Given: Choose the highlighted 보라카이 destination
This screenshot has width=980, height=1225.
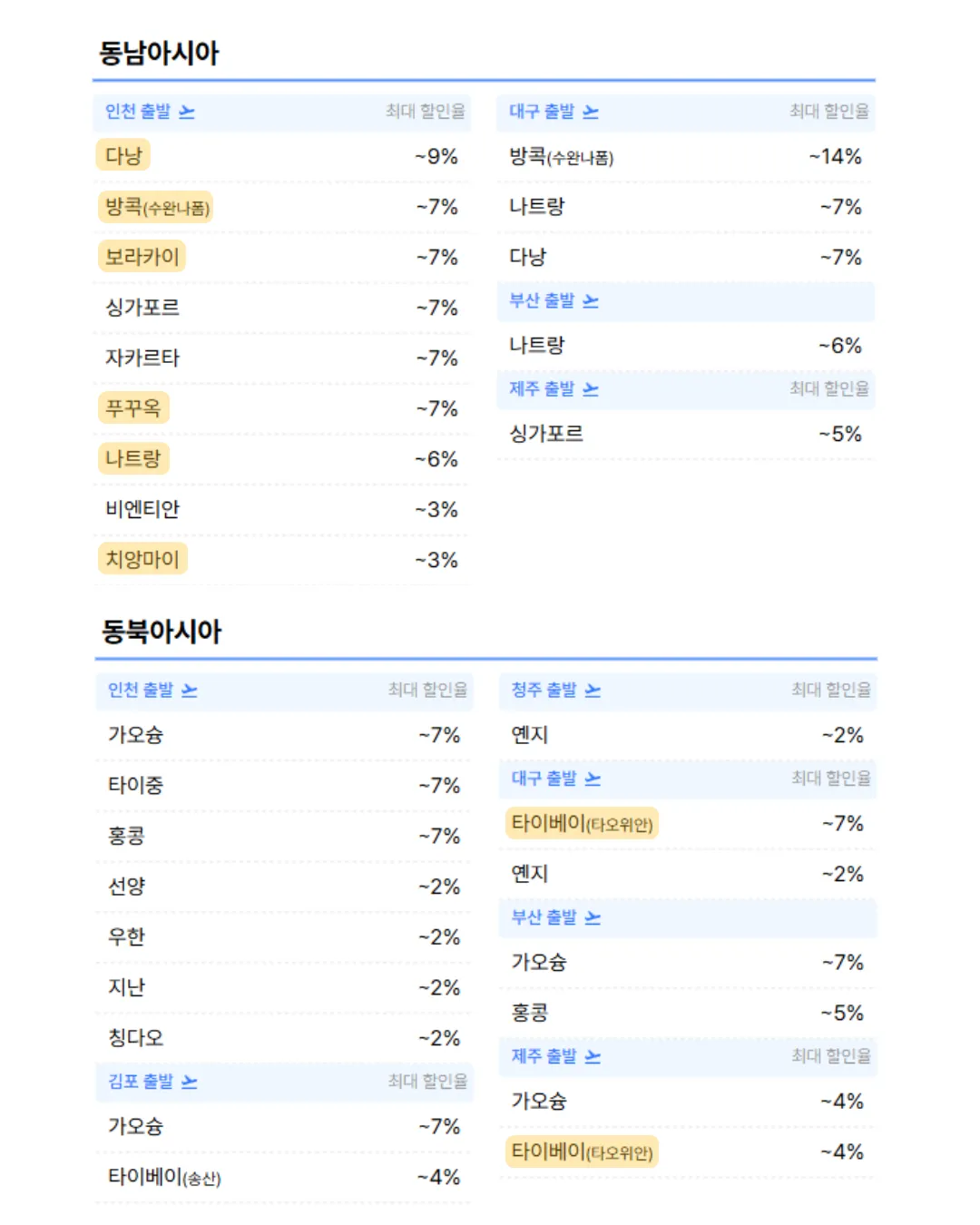Looking at the screenshot, I should pyautogui.click(x=142, y=257).
